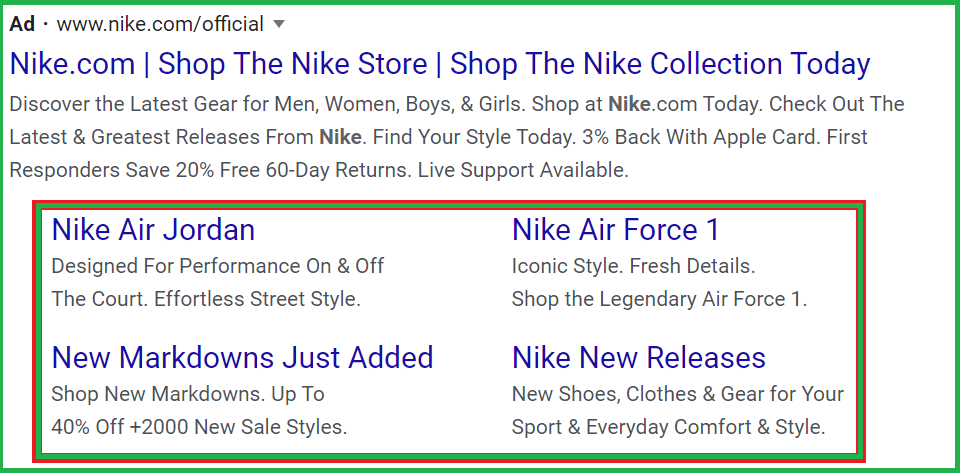Open the New Markdowns Just Added link
This screenshot has height=474, width=960.
pos(242,358)
